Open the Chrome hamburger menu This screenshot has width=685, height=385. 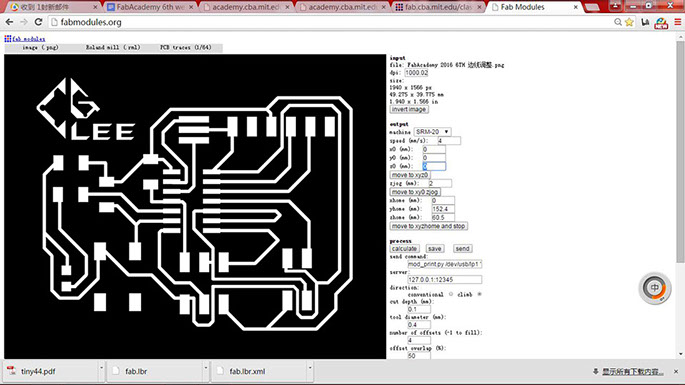(678, 22)
